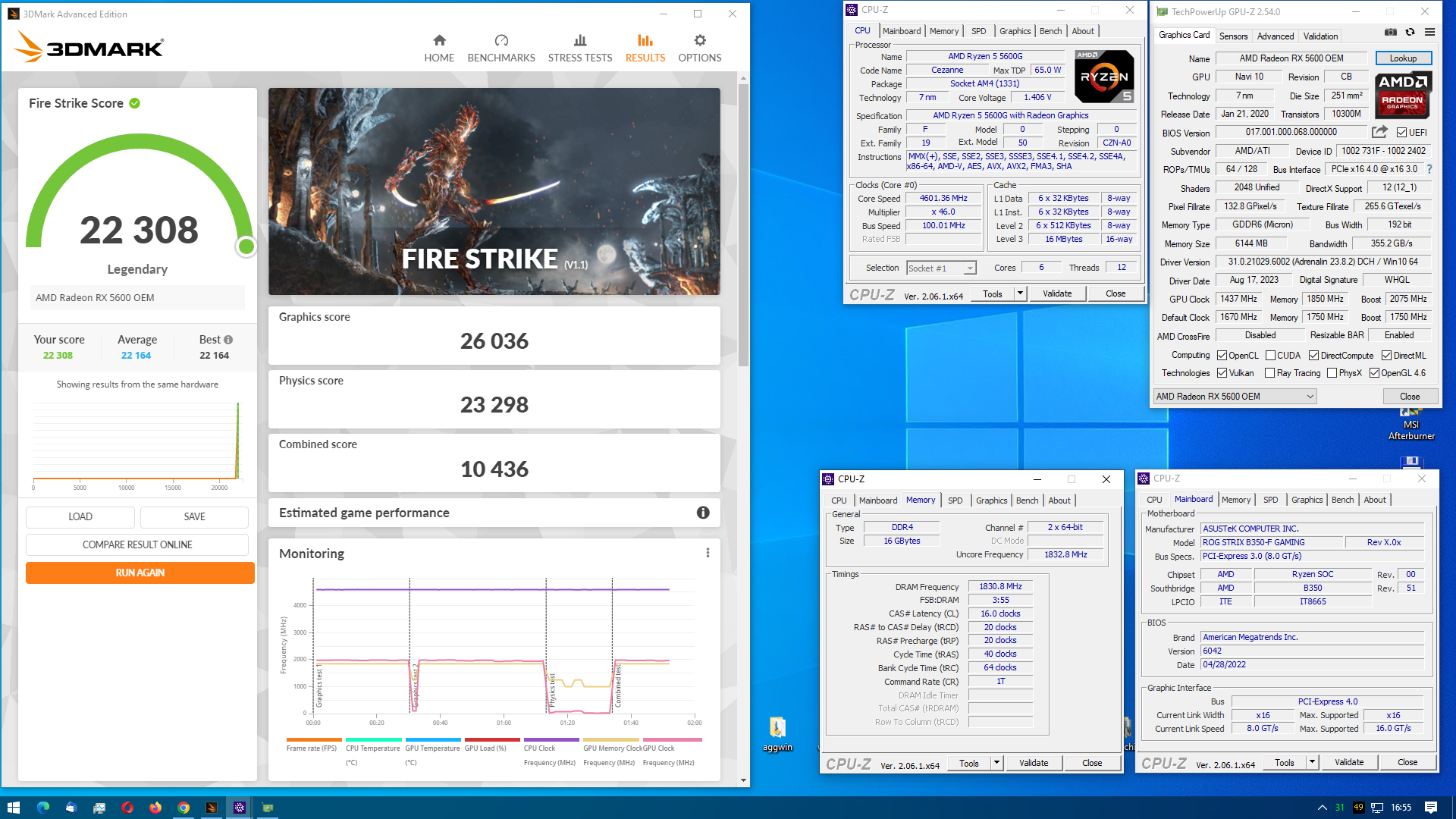Open the 3DMark HOME section
Image resolution: width=1456 pixels, height=819 pixels.
point(439,49)
